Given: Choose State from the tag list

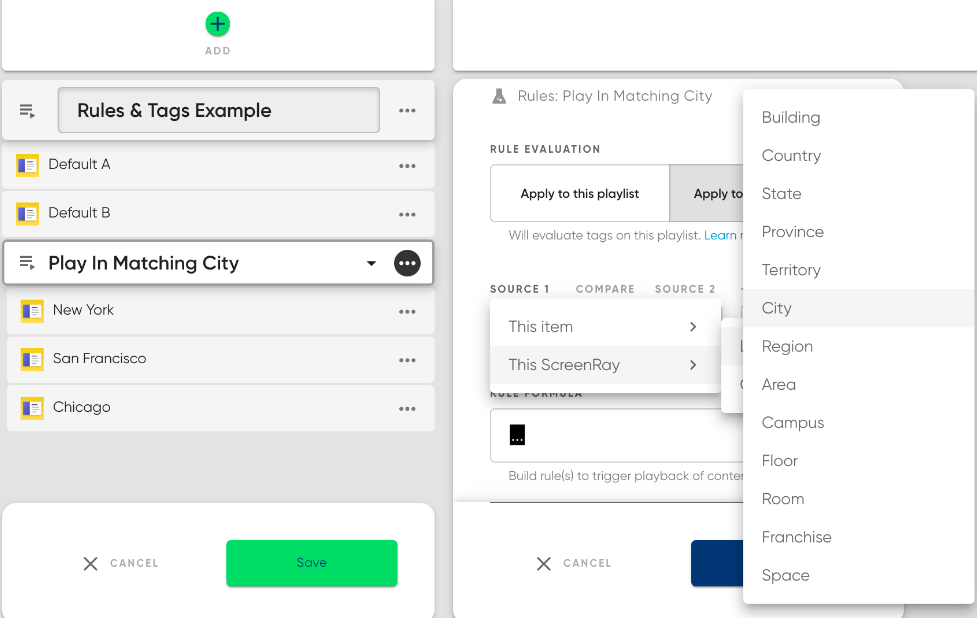Looking at the screenshot, I should [x=859, y=193].
